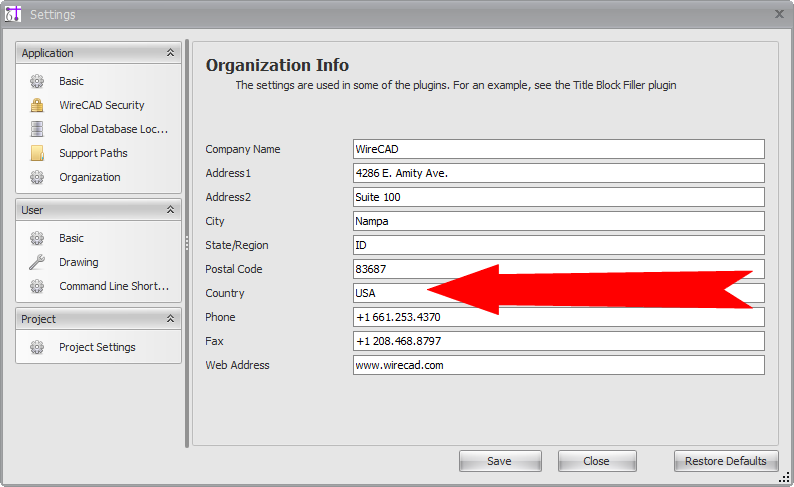Collapse the Project group chevron
The image size is (794, 487).
[x=171, y=318]
